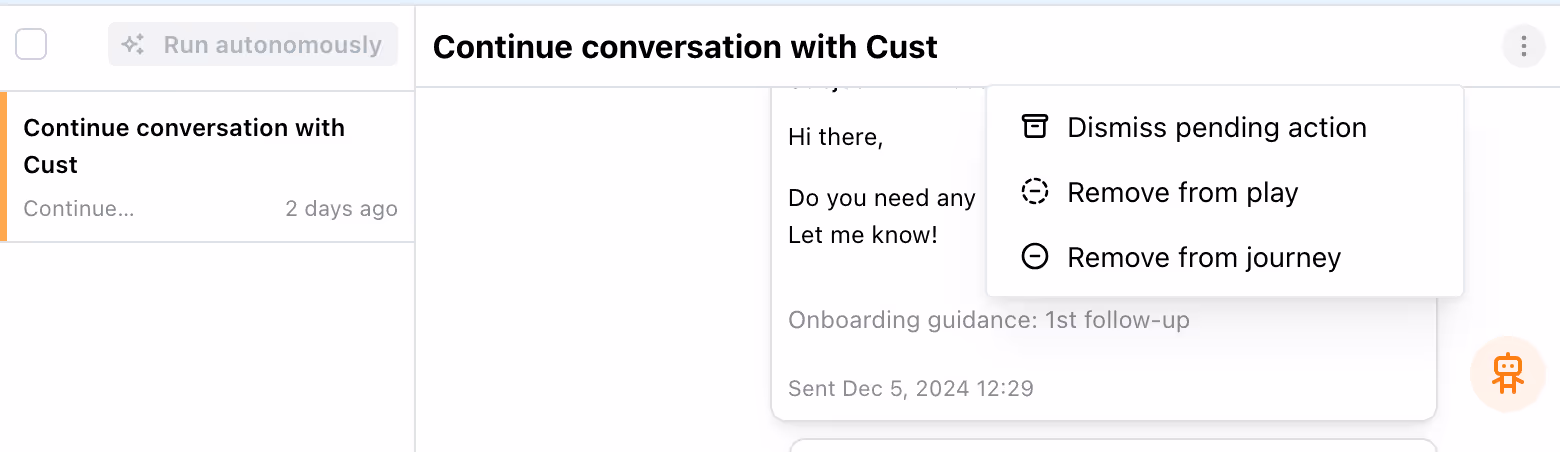Click the Continue conversation with Cust header title

click(x=685, y=46)
